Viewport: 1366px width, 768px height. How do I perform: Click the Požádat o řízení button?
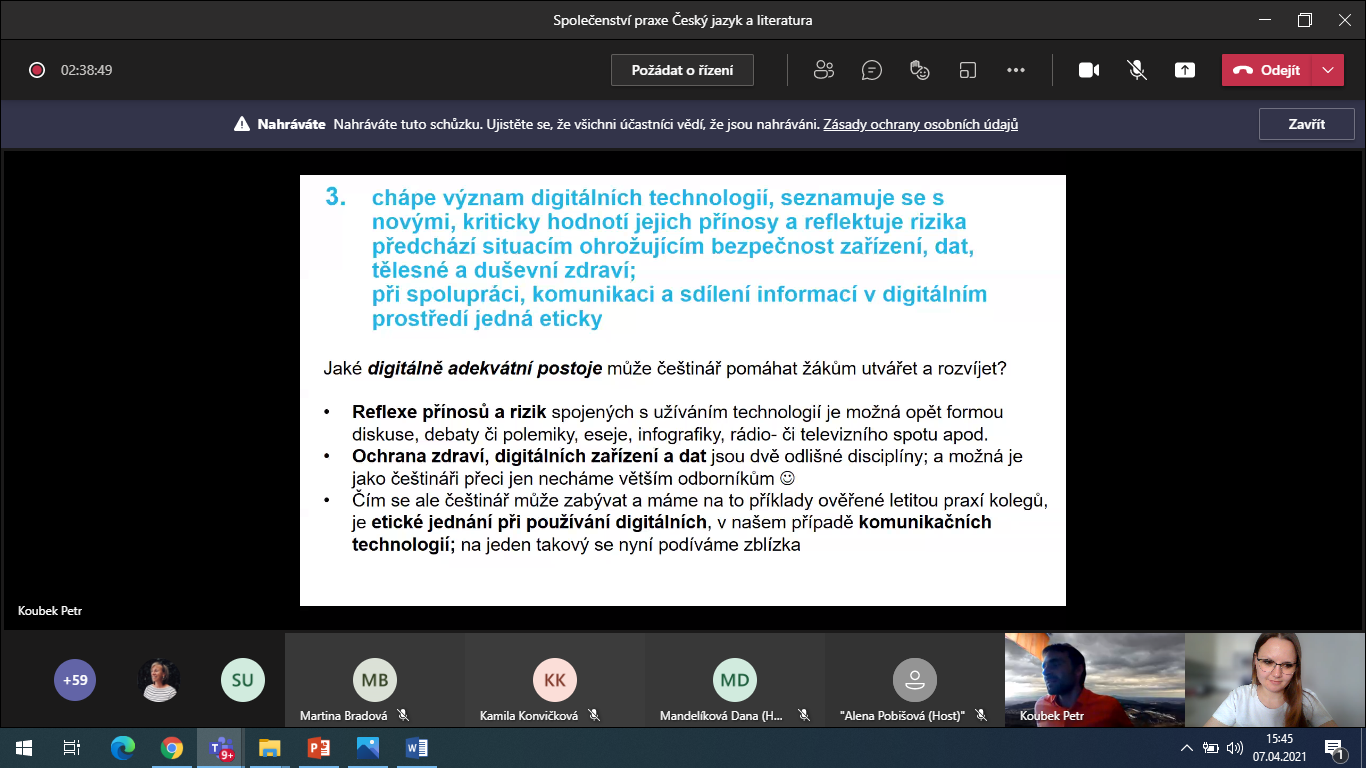(682, 70)
